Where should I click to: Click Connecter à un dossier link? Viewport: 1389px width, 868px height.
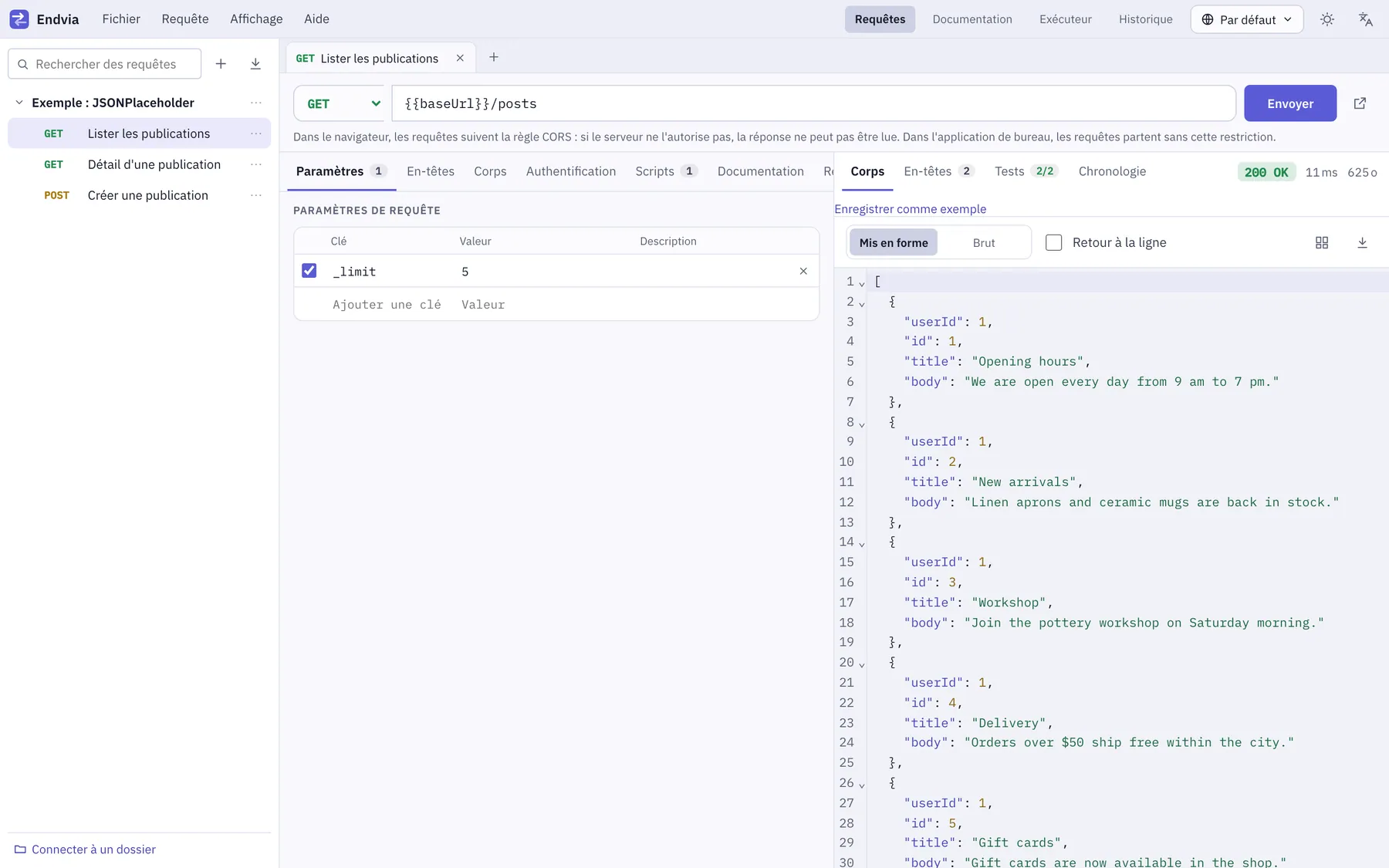click(93, 849)
